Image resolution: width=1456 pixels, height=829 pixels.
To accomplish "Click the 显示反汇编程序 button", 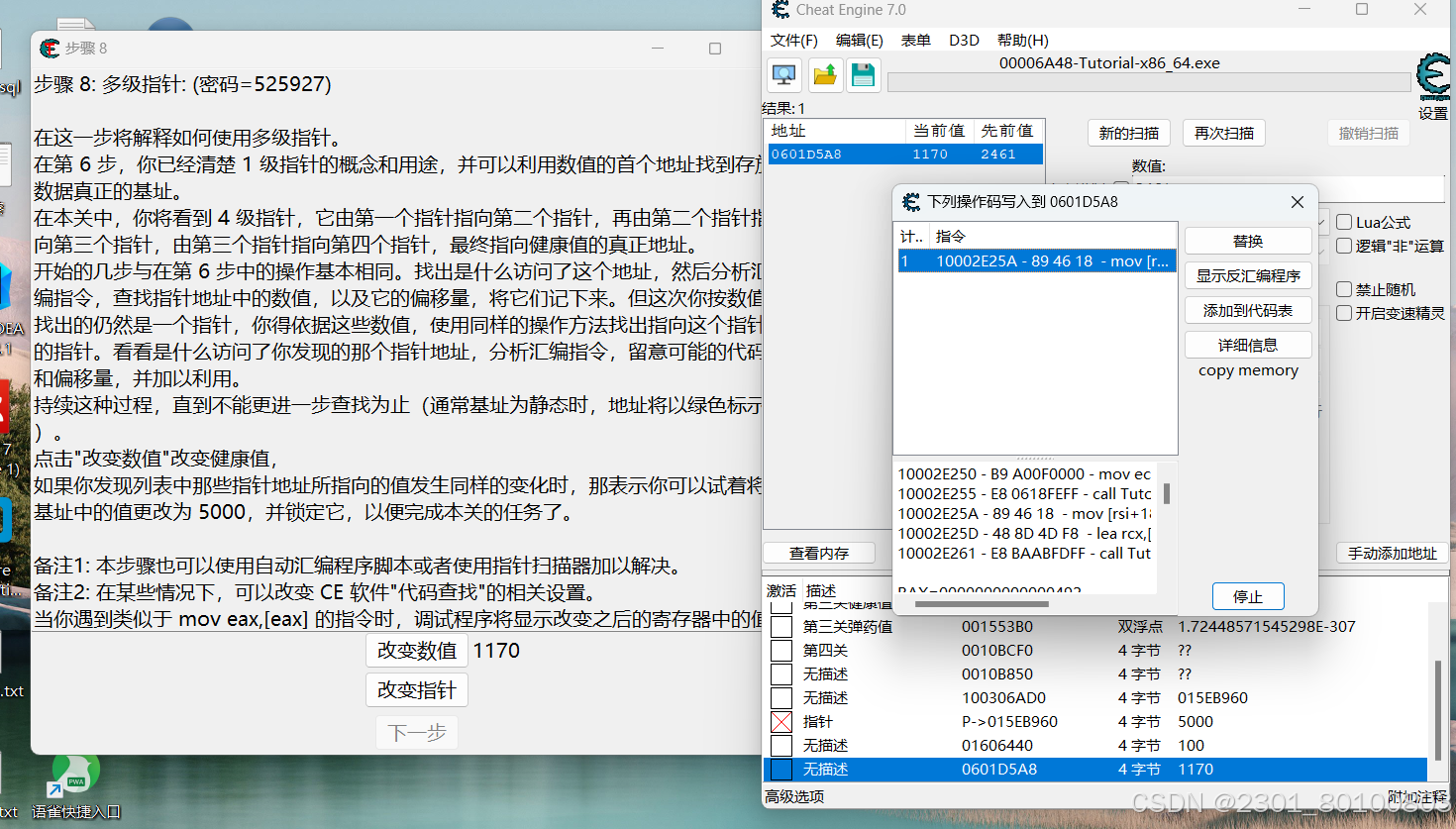I will 1248,275.
